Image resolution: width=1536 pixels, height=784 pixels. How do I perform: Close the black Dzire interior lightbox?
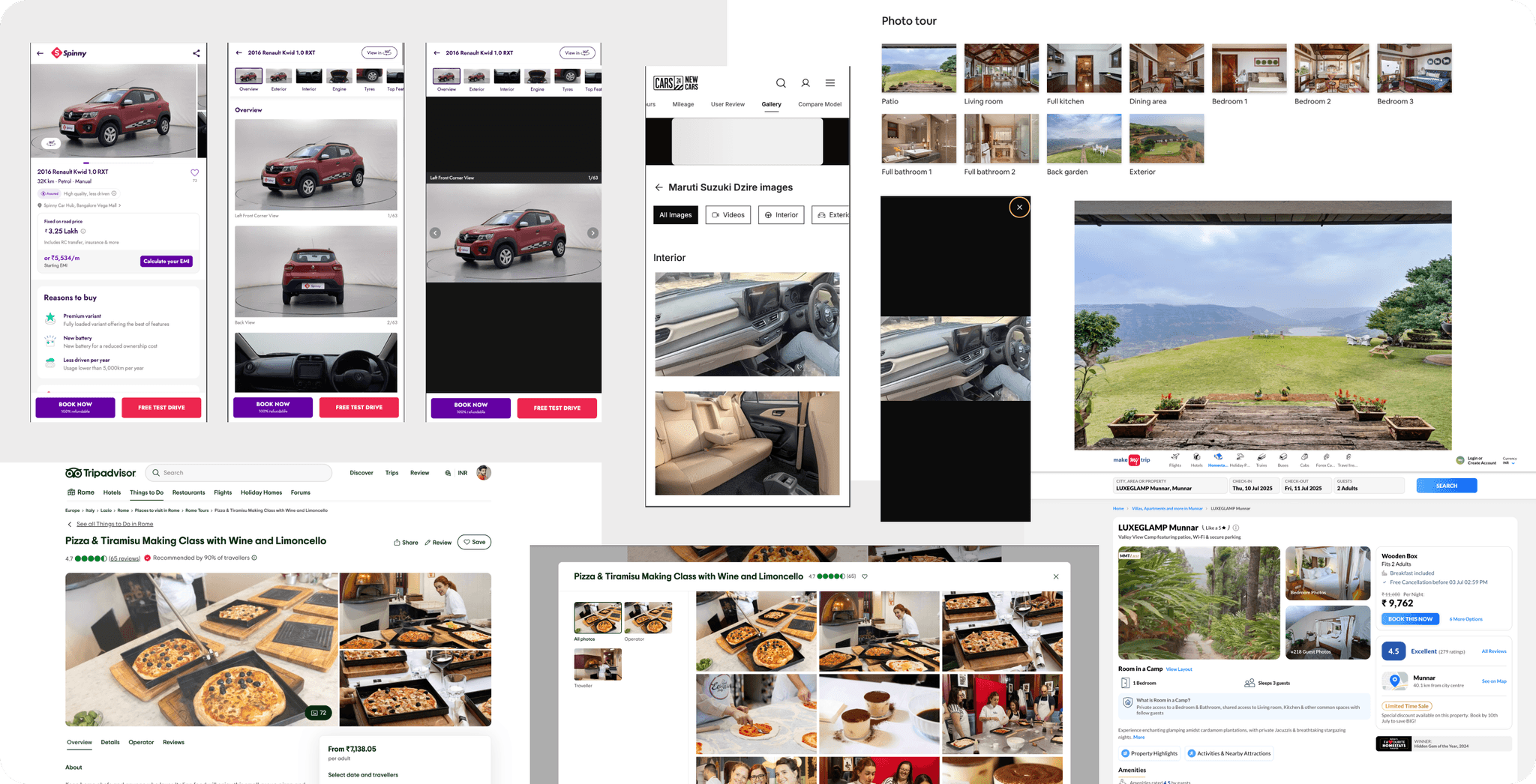click(1019, 207)
